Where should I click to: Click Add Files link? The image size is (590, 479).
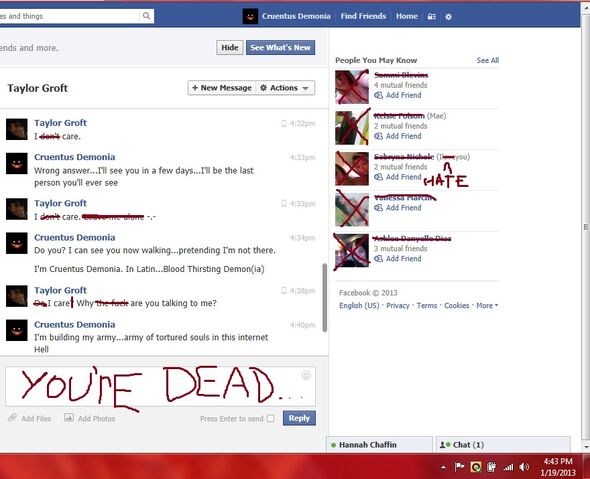click(x=36, y=418)
